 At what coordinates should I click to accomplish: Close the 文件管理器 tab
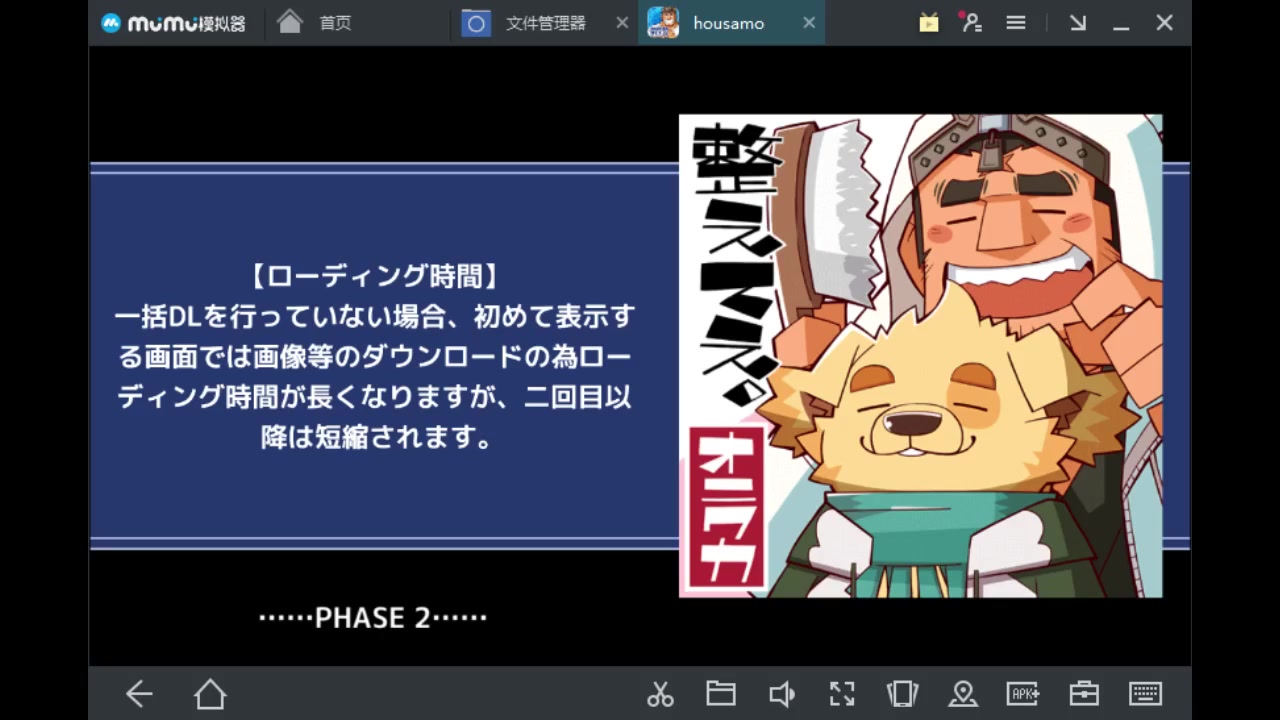622,22
